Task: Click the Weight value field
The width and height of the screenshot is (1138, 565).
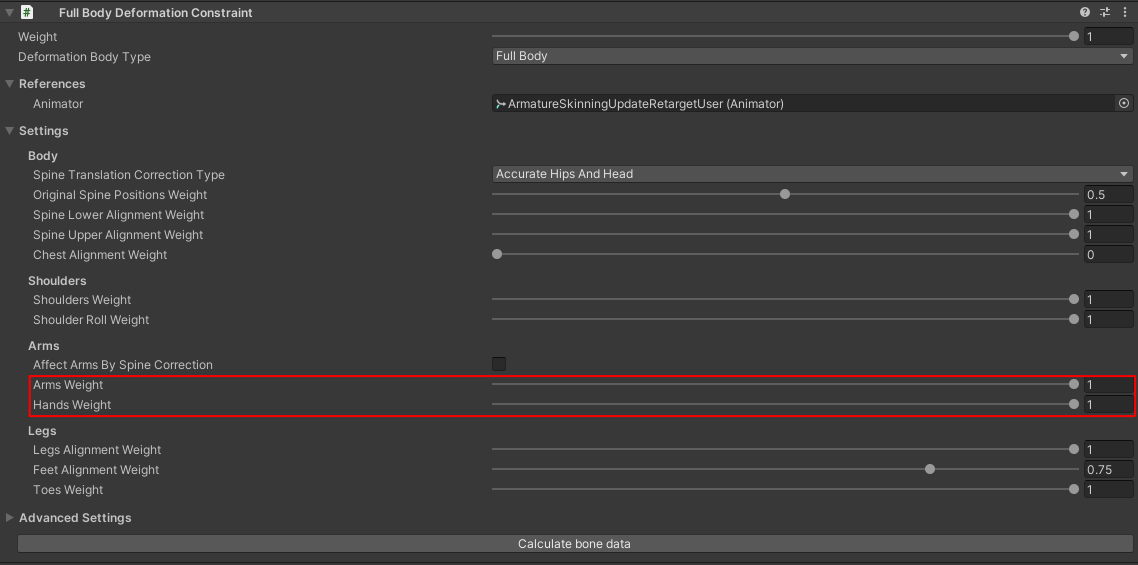Action: 1108,36
